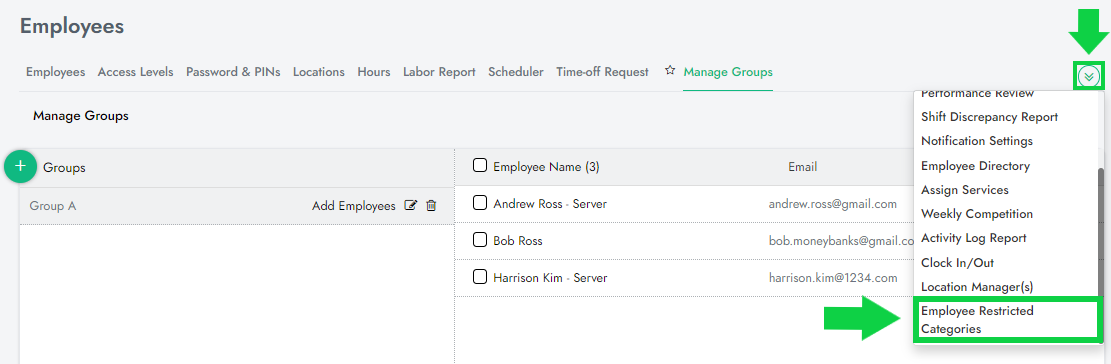Switch to the Access Levels tab
Viewport: 1111px width, 364px height.
[135, 72]
